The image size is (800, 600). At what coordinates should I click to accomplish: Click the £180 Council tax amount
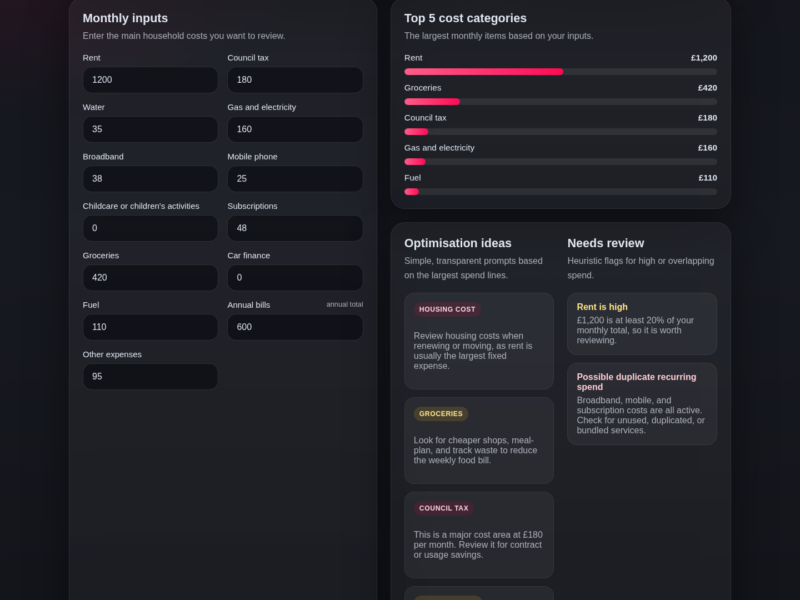[x=707, y=118]
